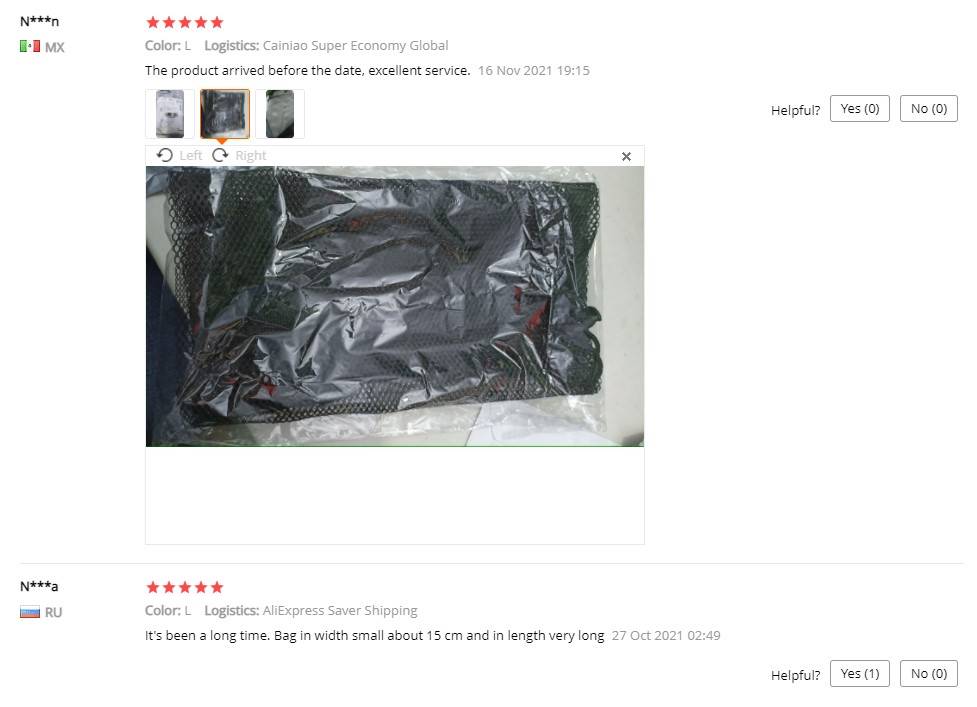The height and width of the screenshot is (707, 977).
Task: Vote No (0) on N***n's review
Action: (x=928, y=108)
